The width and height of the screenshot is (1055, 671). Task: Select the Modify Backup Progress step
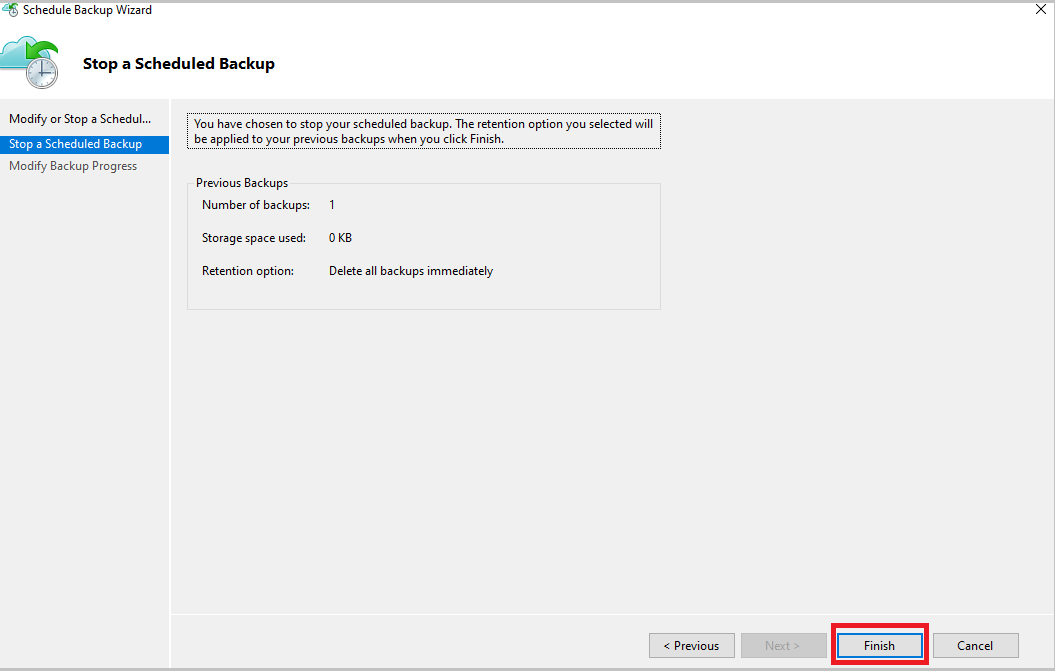click(x=72, y=165)
